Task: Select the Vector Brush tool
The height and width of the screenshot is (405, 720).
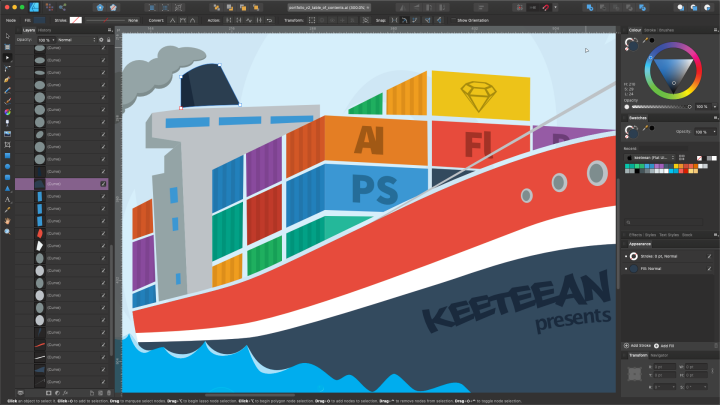Action: point(7,101)
